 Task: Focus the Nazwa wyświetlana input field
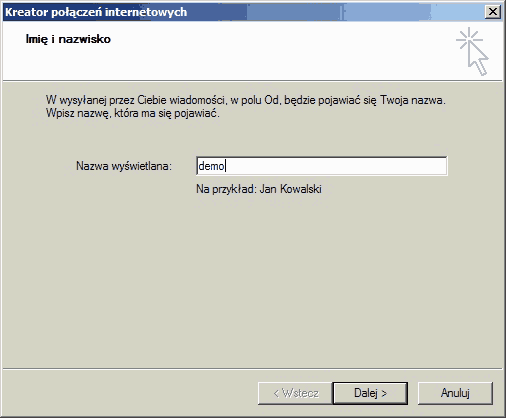click(322, 166)
